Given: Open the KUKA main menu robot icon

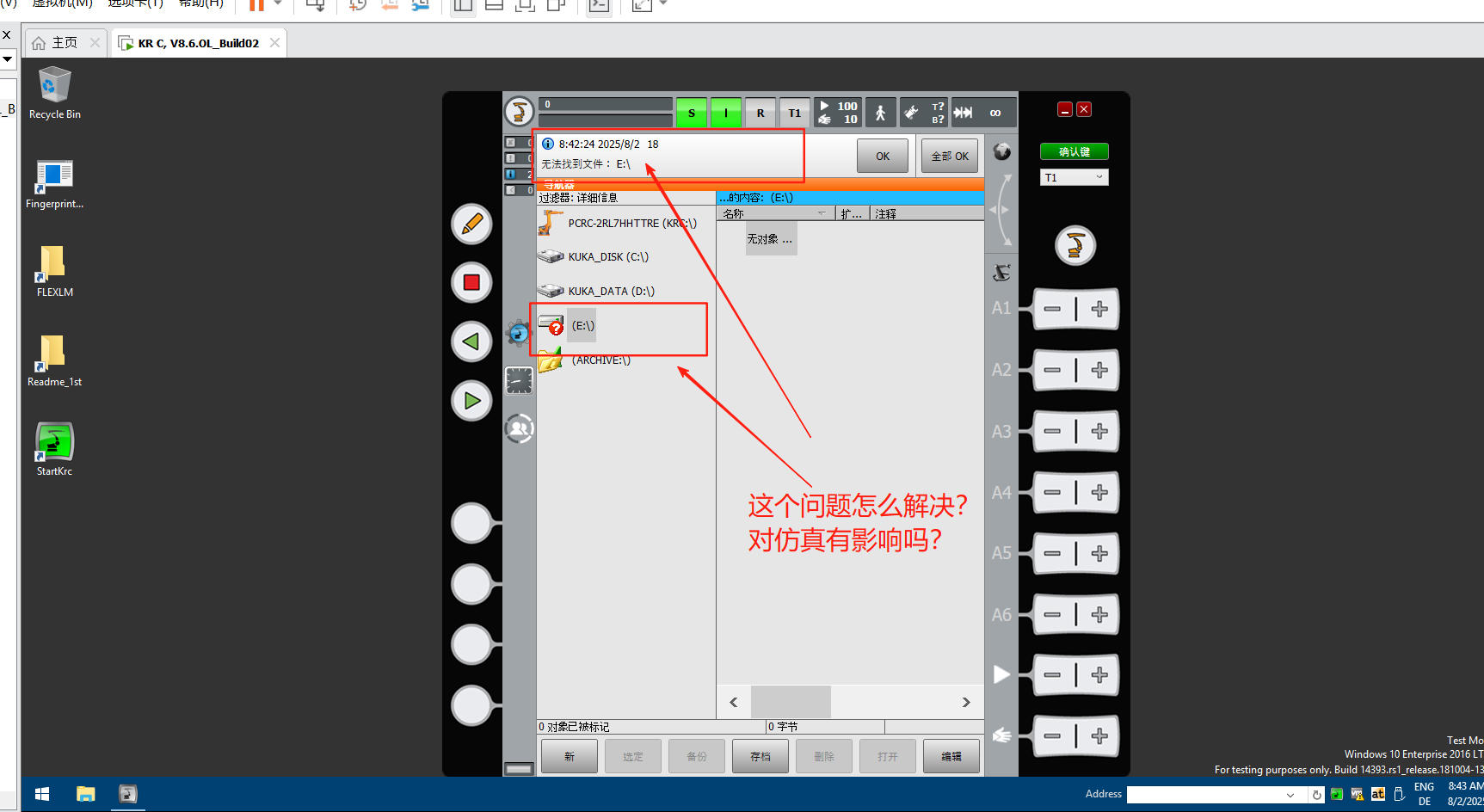Looking at the screenshot, I should click(x=519, y=111).
